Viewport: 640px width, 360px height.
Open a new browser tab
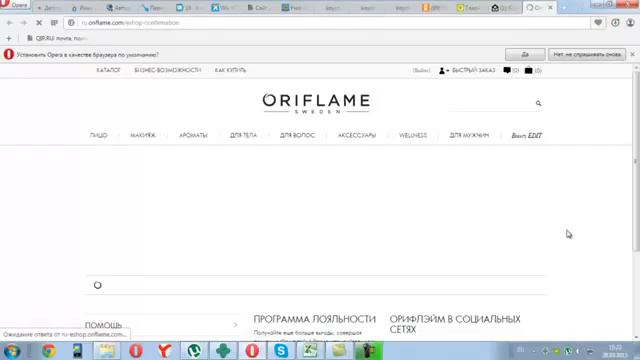564,7
